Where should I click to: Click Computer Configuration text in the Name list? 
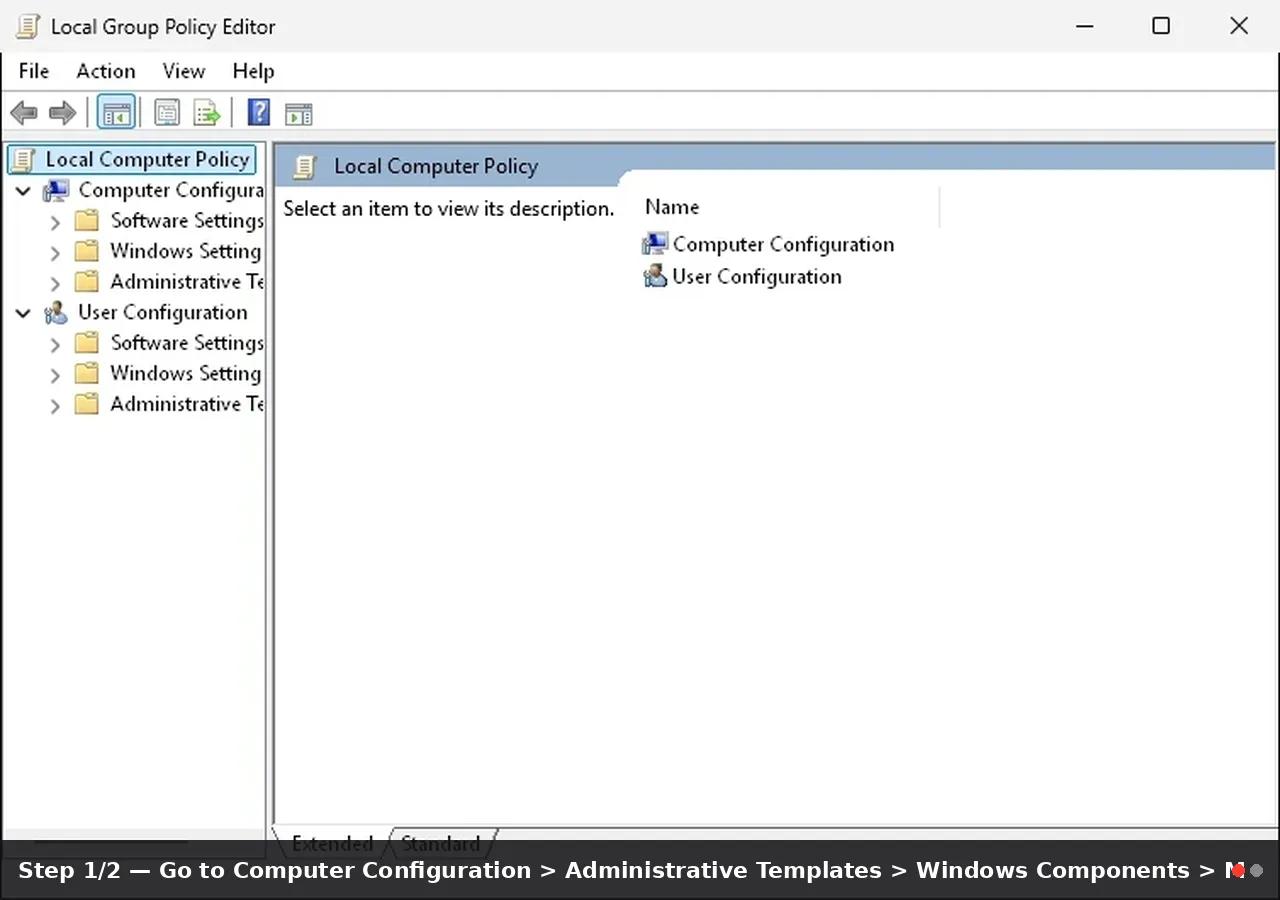point(783,244)
